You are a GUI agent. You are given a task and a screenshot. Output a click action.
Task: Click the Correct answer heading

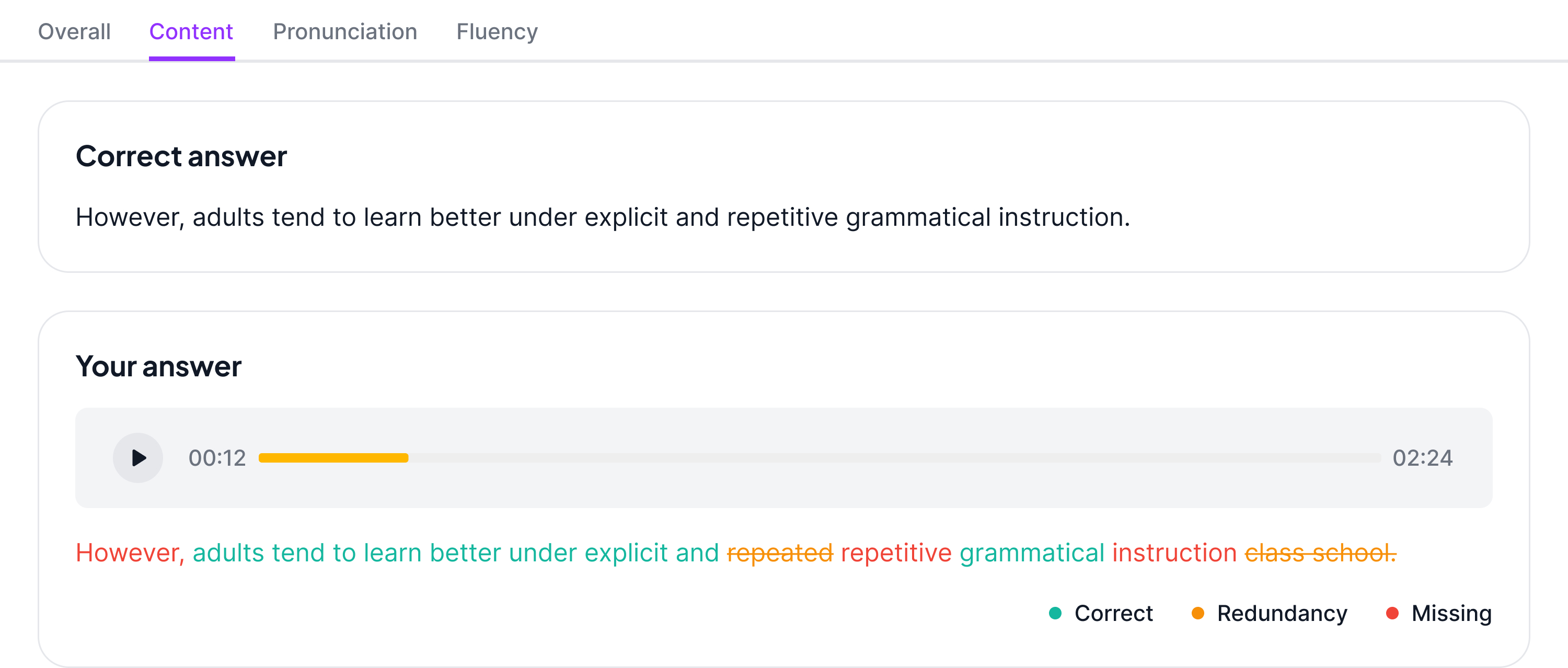[x=181, y=156]
